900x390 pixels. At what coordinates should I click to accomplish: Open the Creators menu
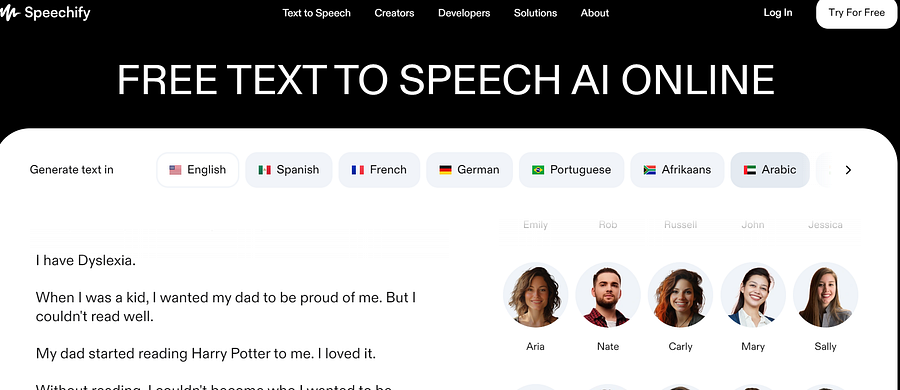point(394,13)
